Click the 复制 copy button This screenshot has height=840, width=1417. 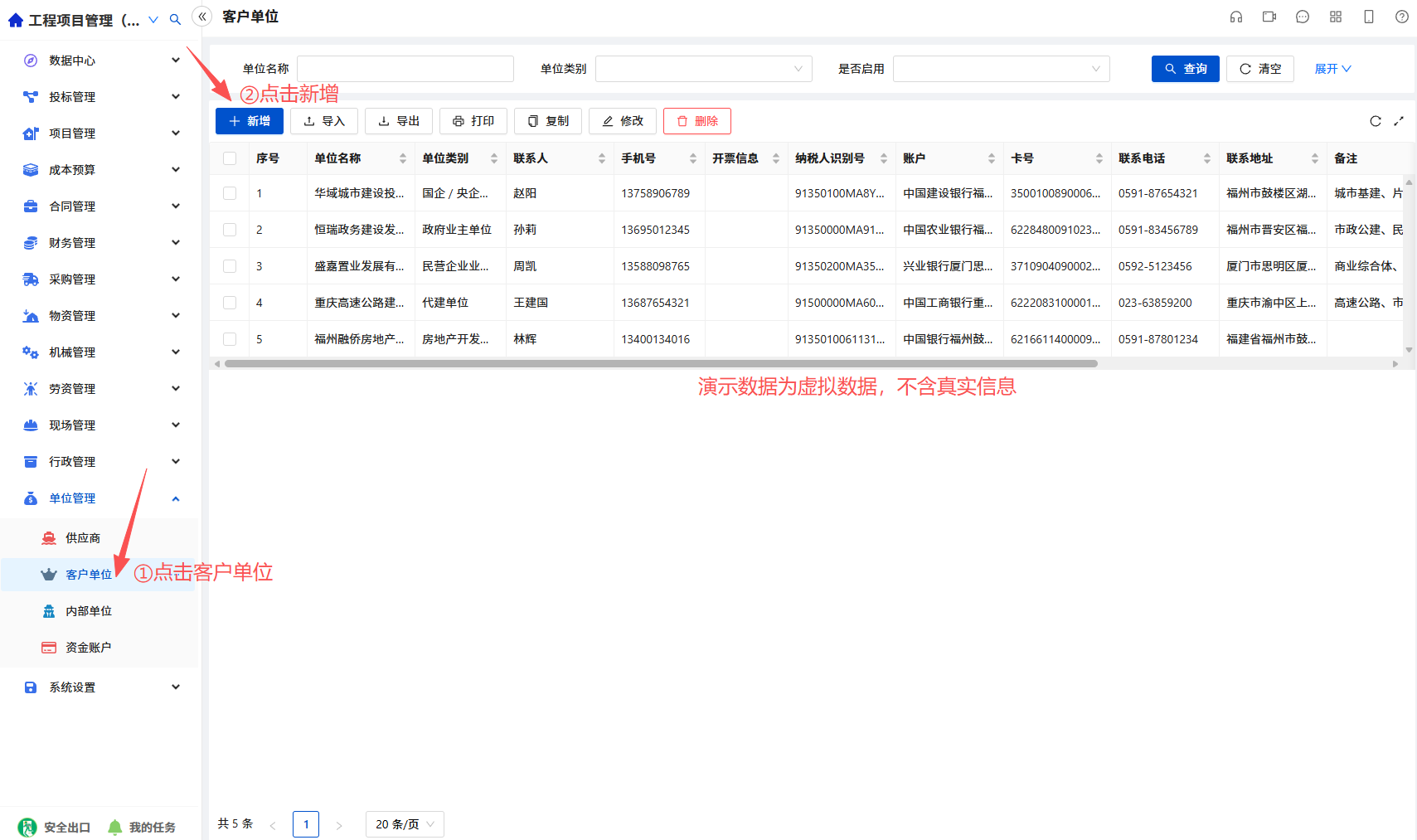pos(548,121)
